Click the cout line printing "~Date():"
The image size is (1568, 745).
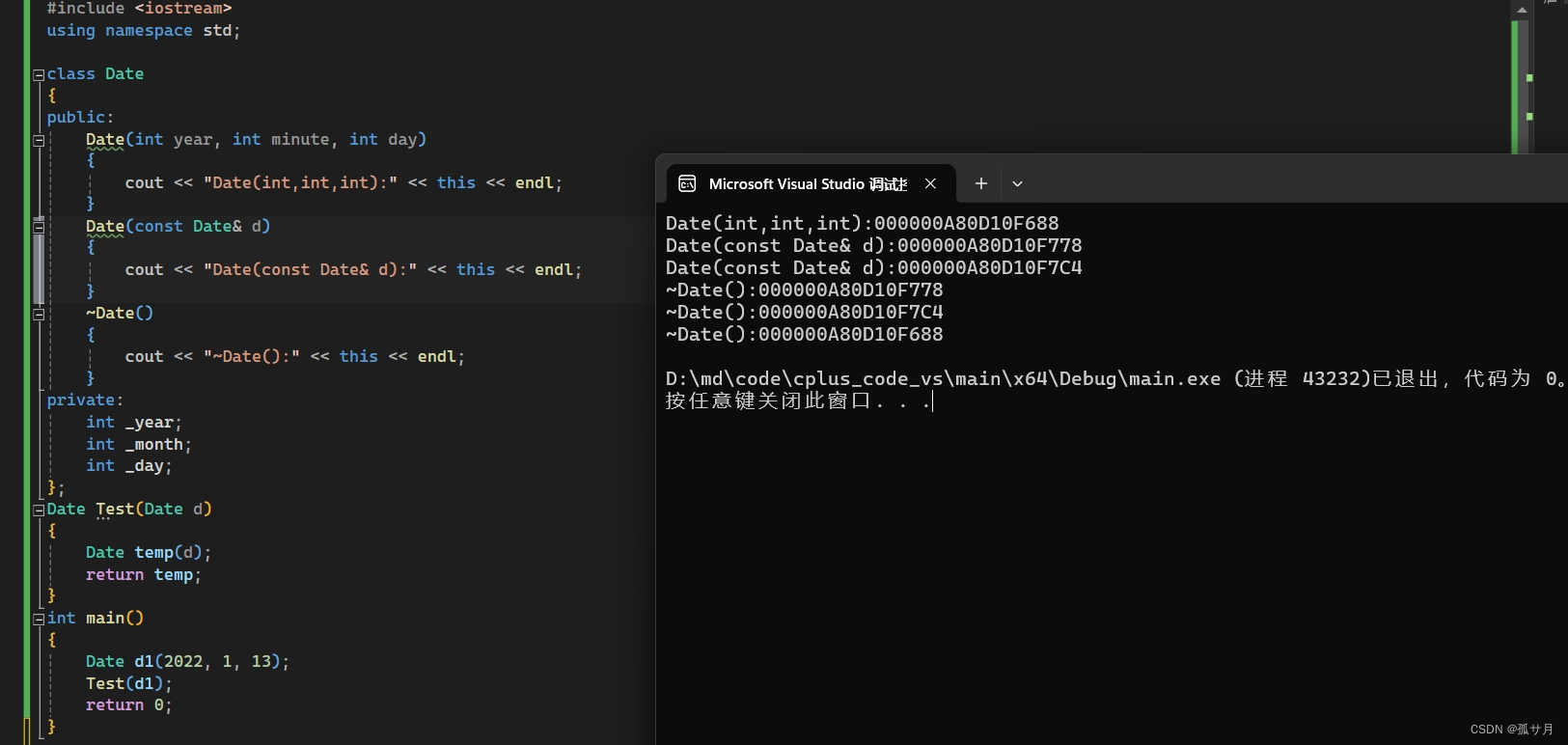pos(294,357)
